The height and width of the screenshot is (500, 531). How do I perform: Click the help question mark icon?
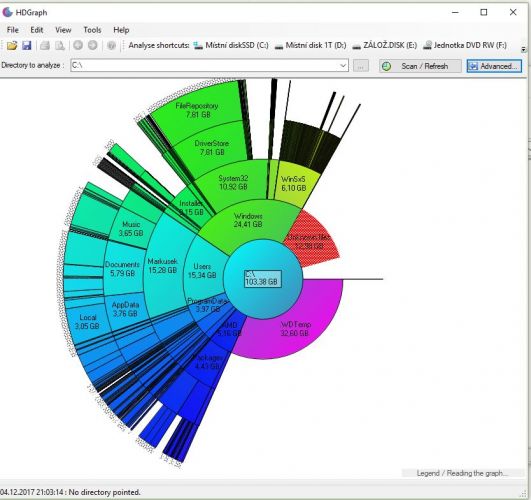pos(111,45)
